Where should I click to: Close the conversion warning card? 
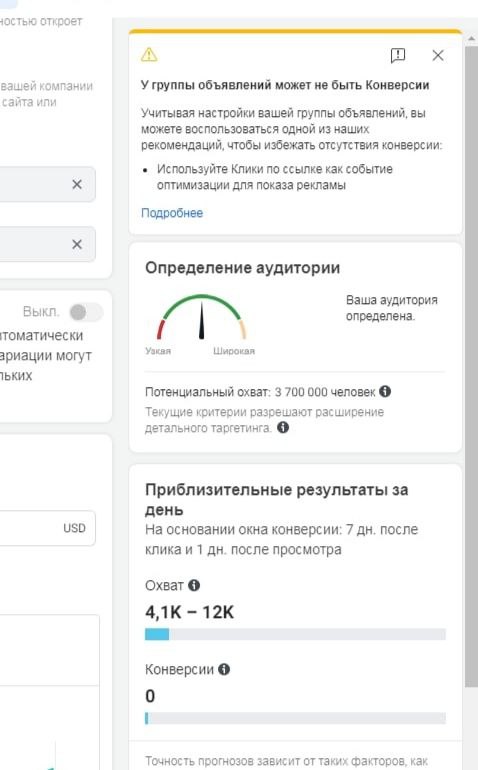pos(438,55)
